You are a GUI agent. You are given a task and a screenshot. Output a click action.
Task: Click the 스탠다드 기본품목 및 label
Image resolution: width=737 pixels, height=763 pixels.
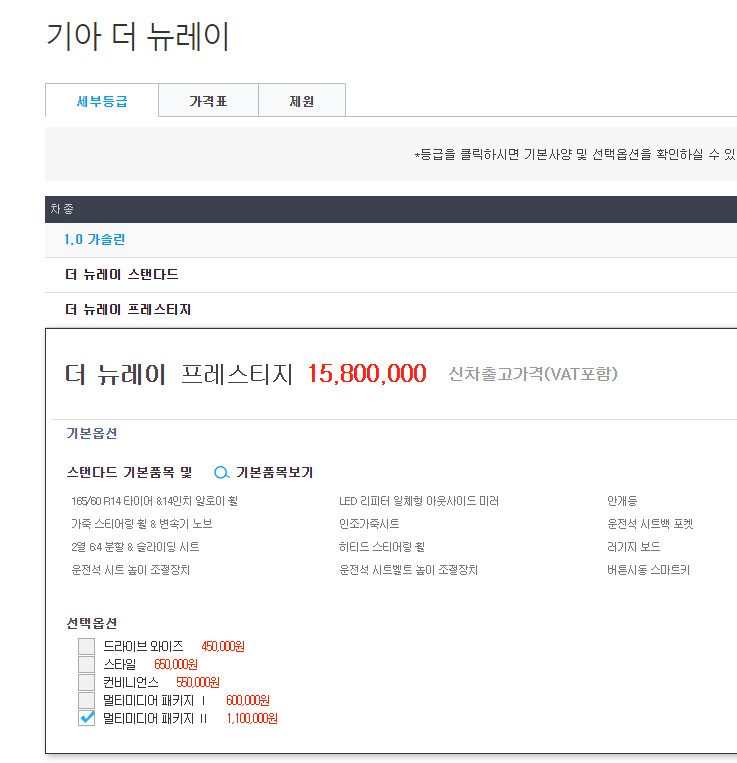[129, 472]
